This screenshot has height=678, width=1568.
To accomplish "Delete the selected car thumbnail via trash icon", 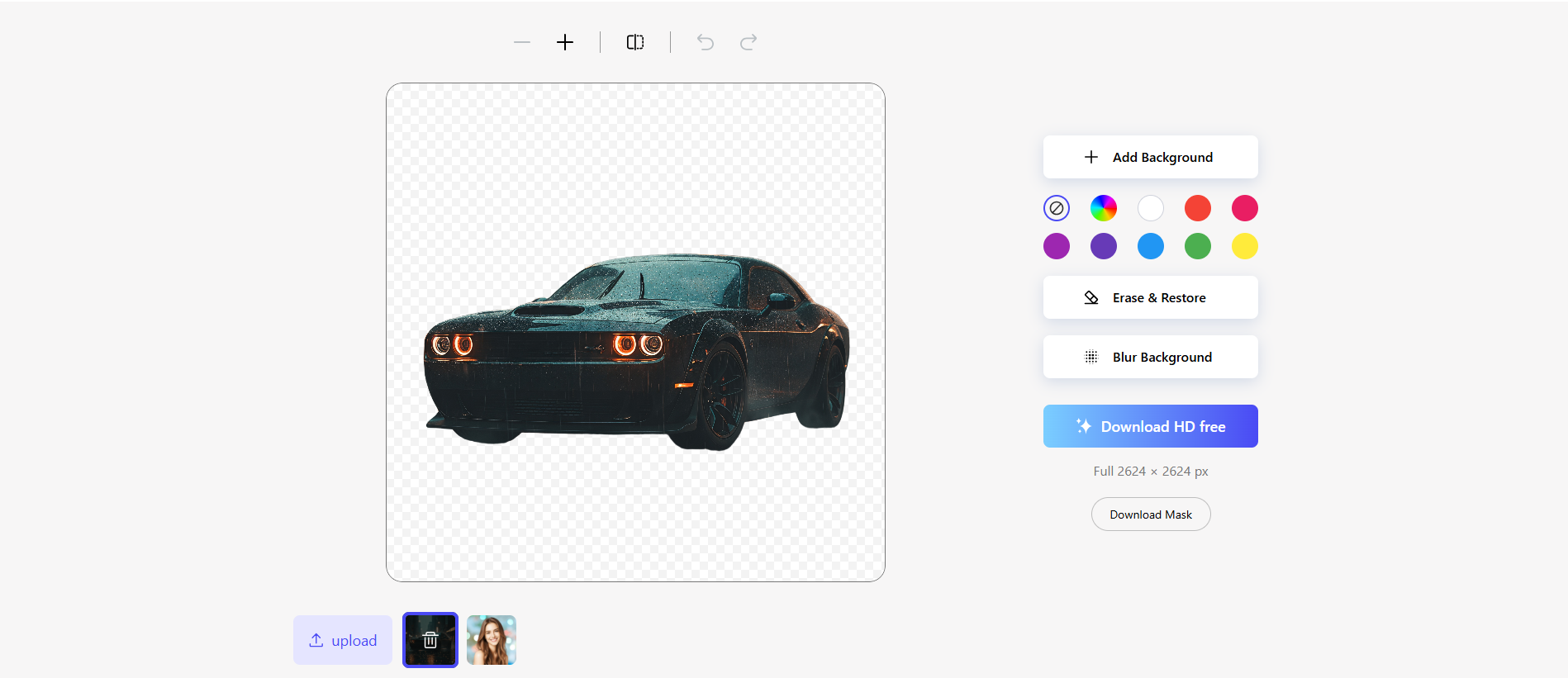I will pyautogui.click(x=430, y=640).
